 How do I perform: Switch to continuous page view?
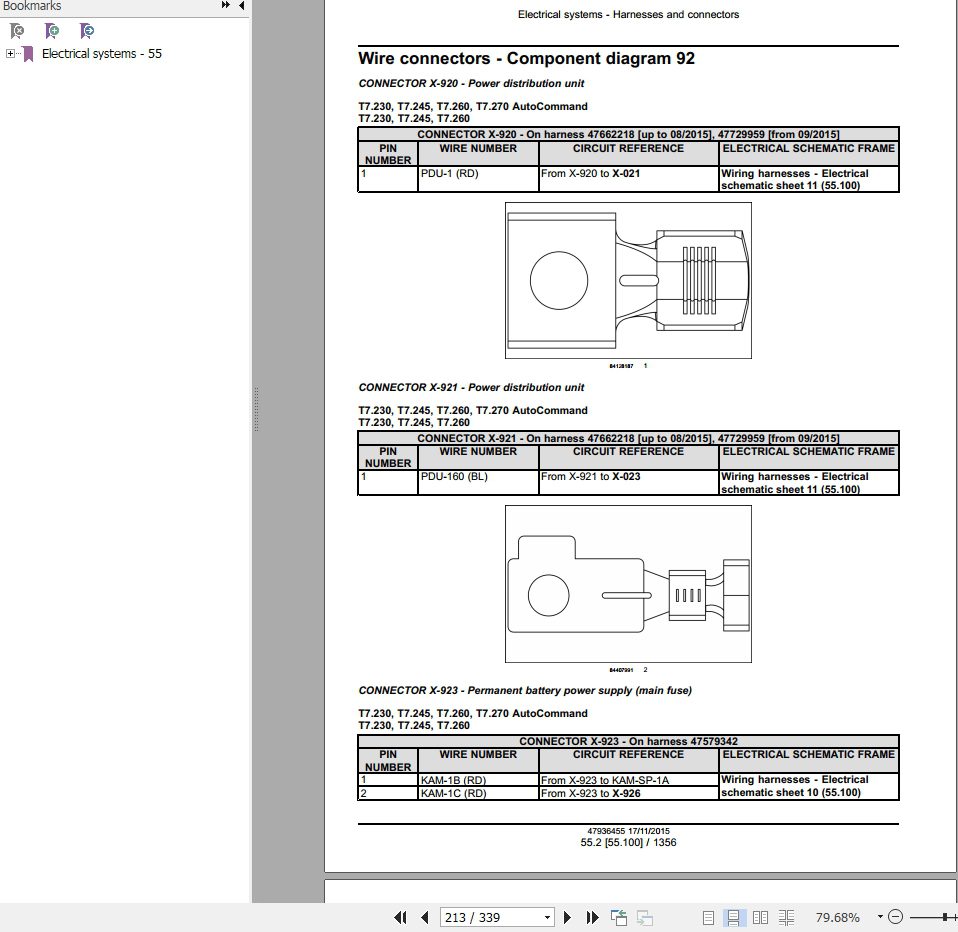tap(733, 917)
